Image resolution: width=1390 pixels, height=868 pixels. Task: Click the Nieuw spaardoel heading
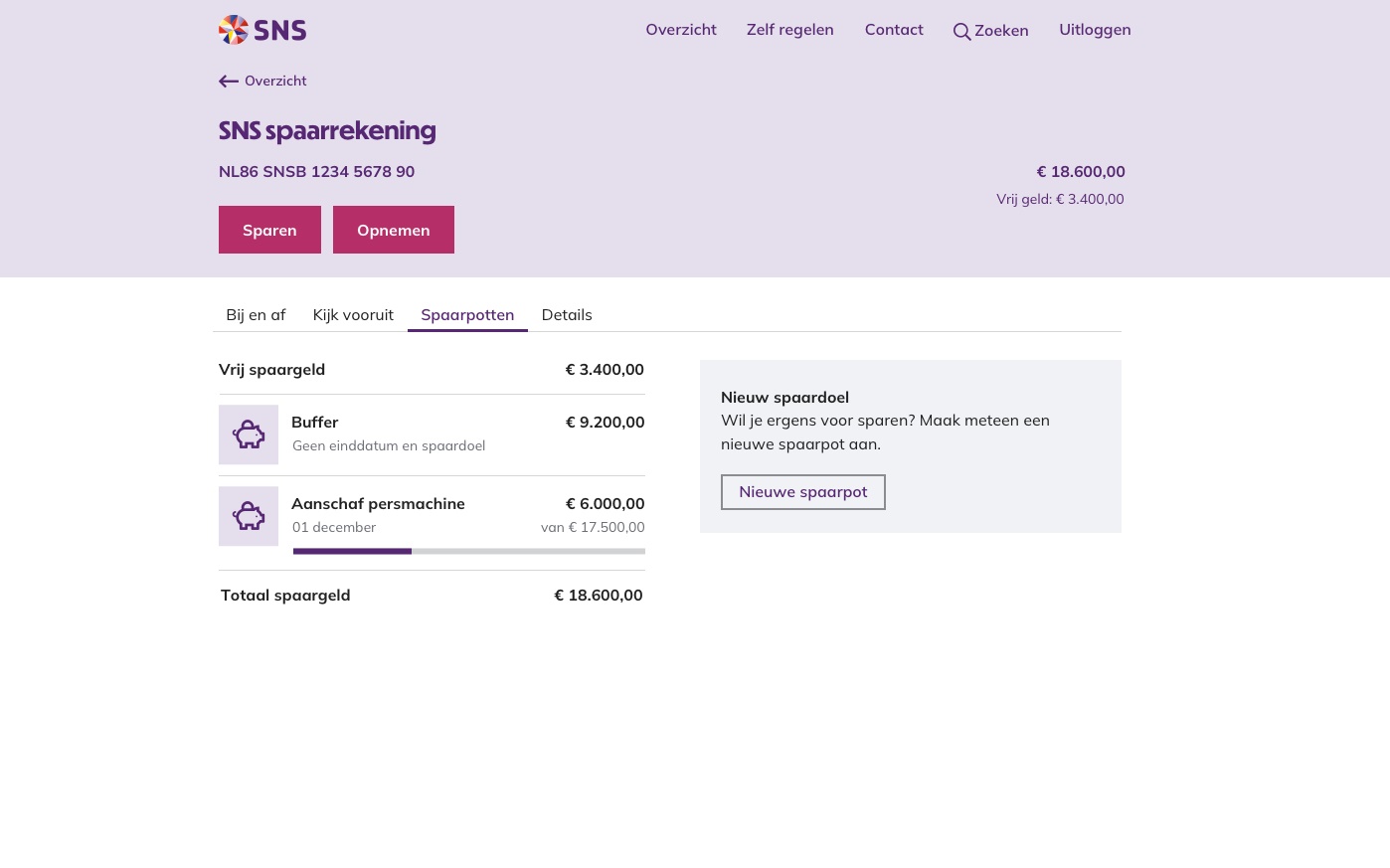pos(784,398)
